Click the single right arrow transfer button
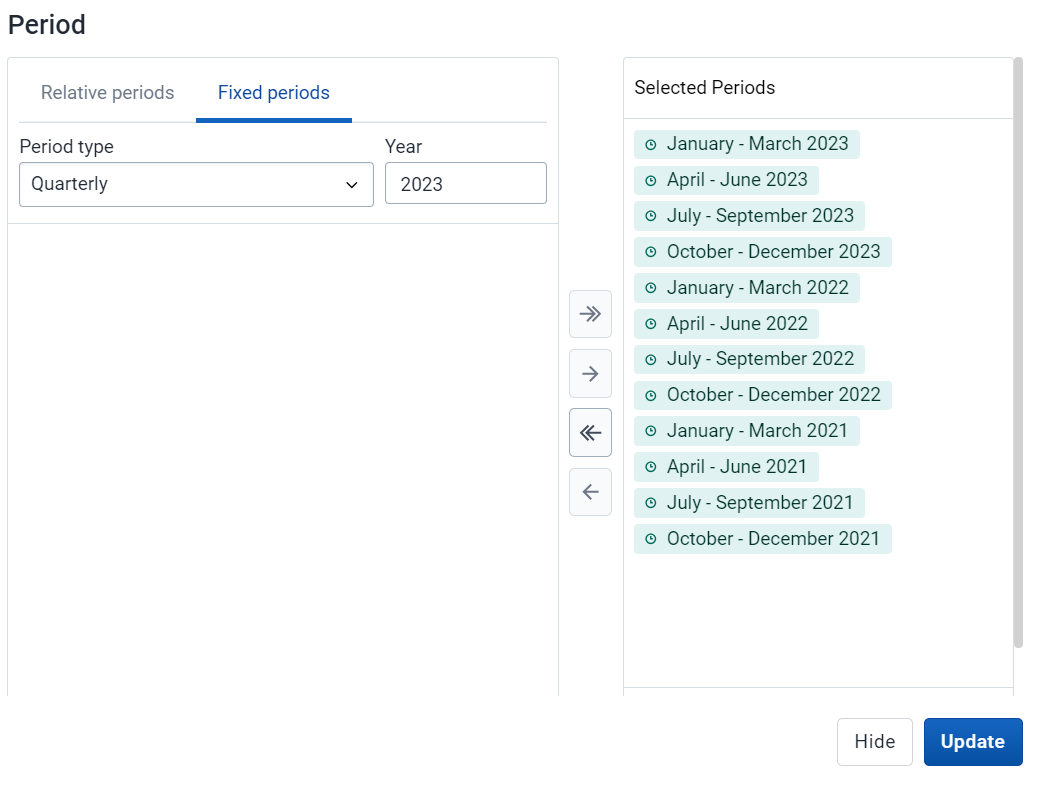This screenshot has height=785, width=1039. (590, 374)
